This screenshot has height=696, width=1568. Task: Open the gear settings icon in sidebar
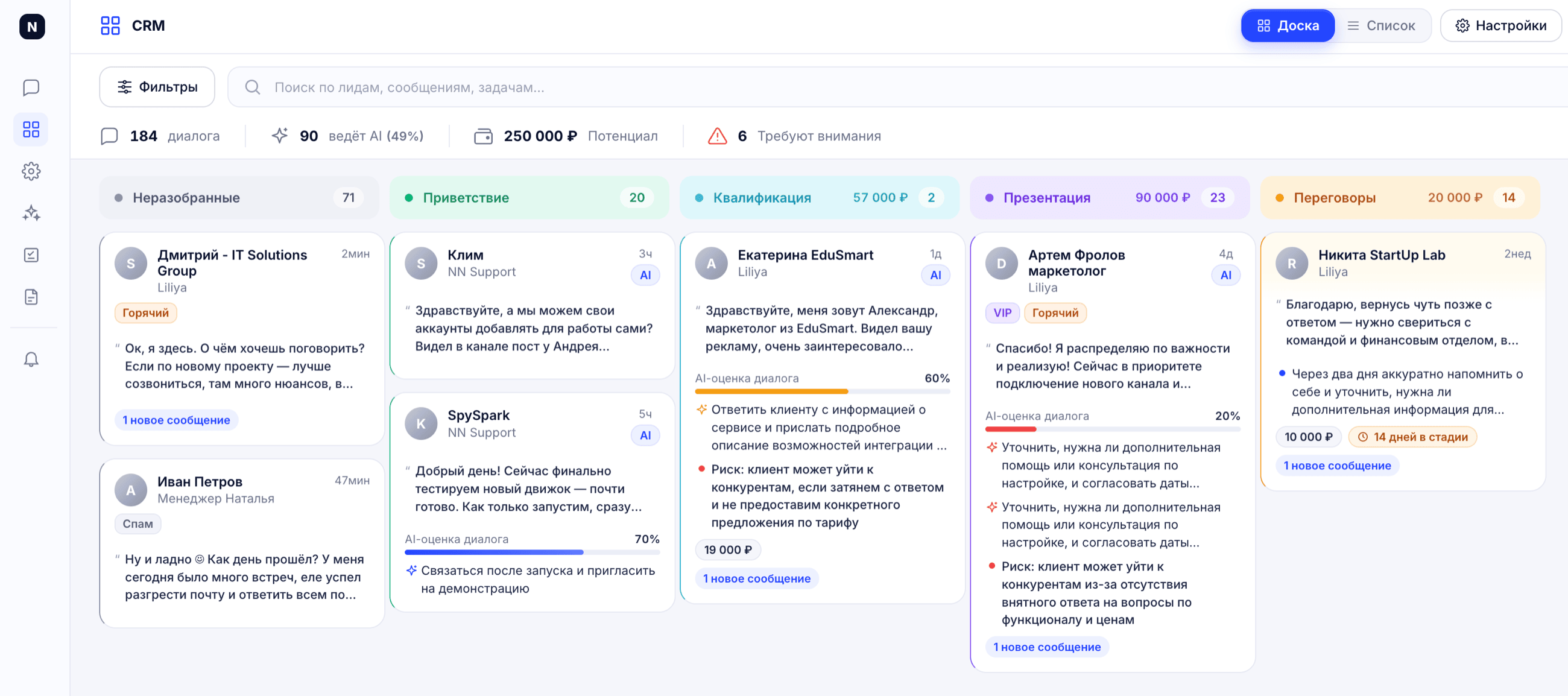click(x=31, y=171)
